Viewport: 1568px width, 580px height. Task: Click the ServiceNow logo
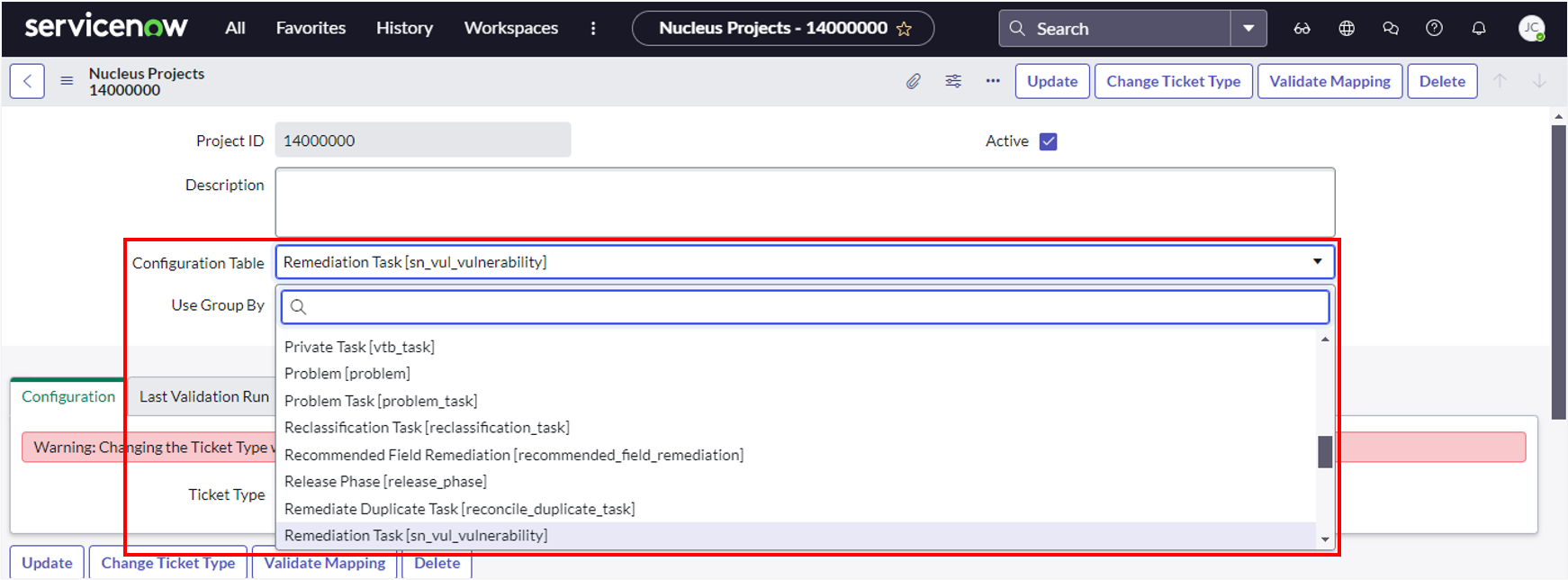pos(106,26)
